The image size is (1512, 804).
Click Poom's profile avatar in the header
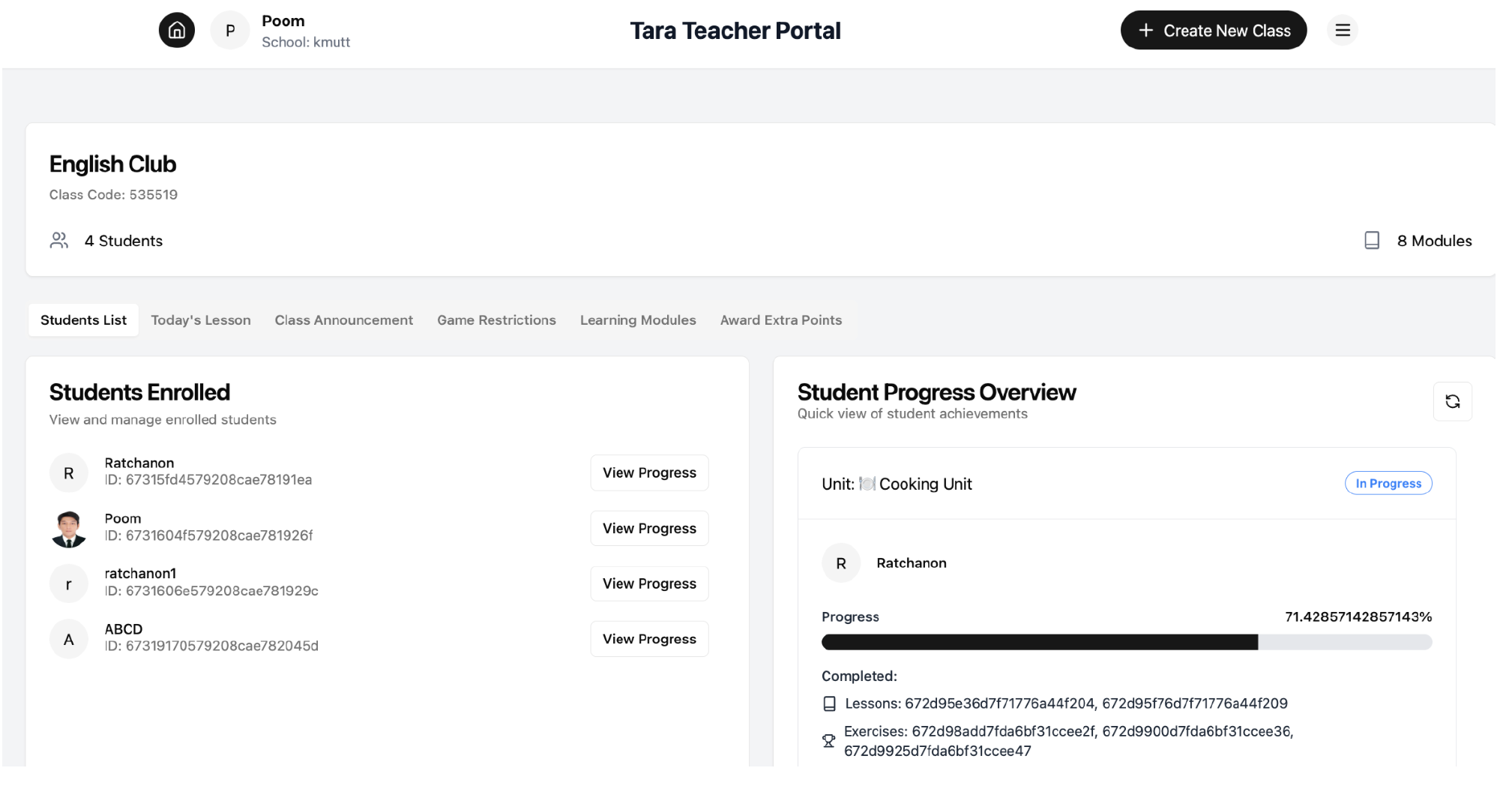click(x=229, y=30)
